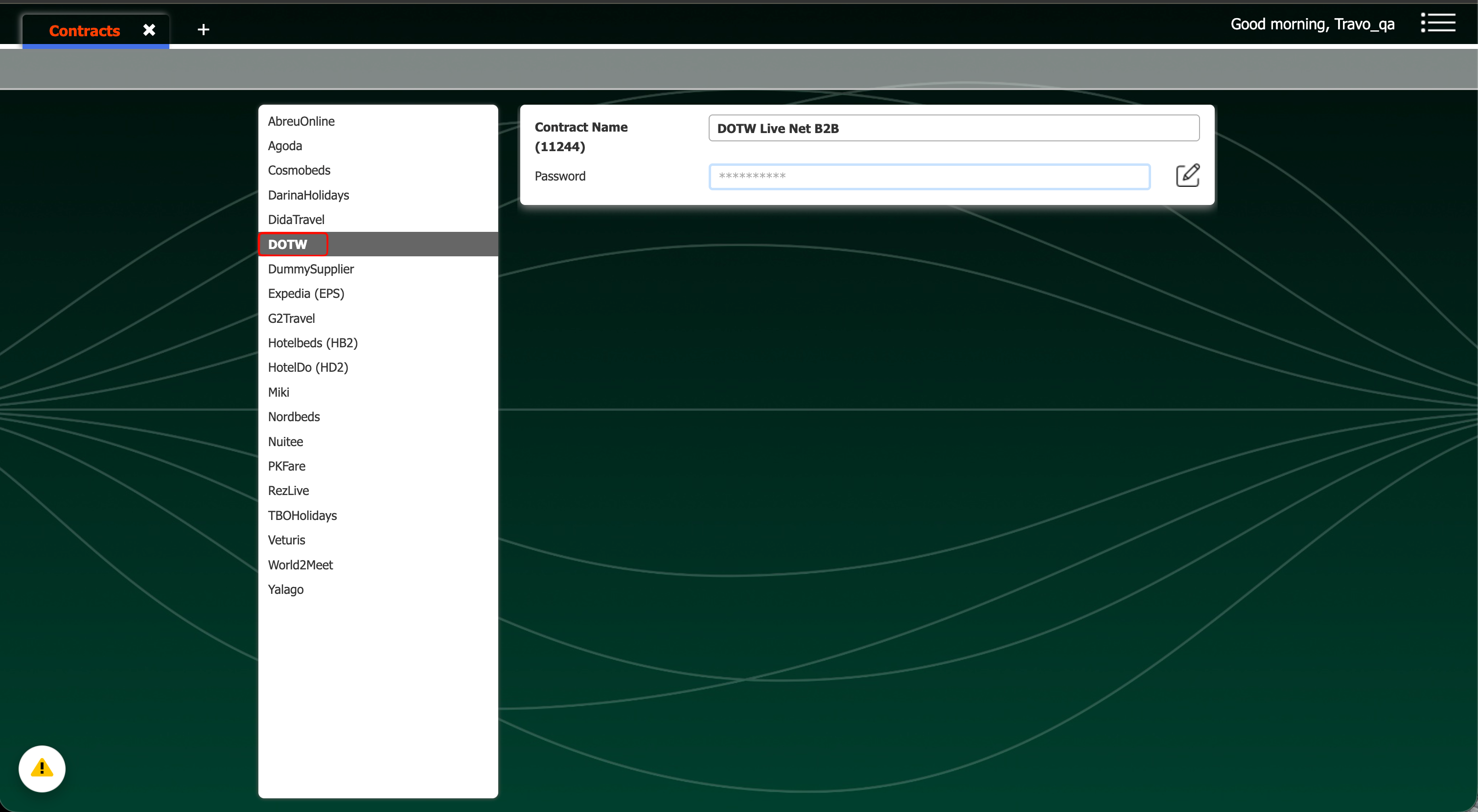Open the hamburger list menu icon

[x=1438, y=23]
